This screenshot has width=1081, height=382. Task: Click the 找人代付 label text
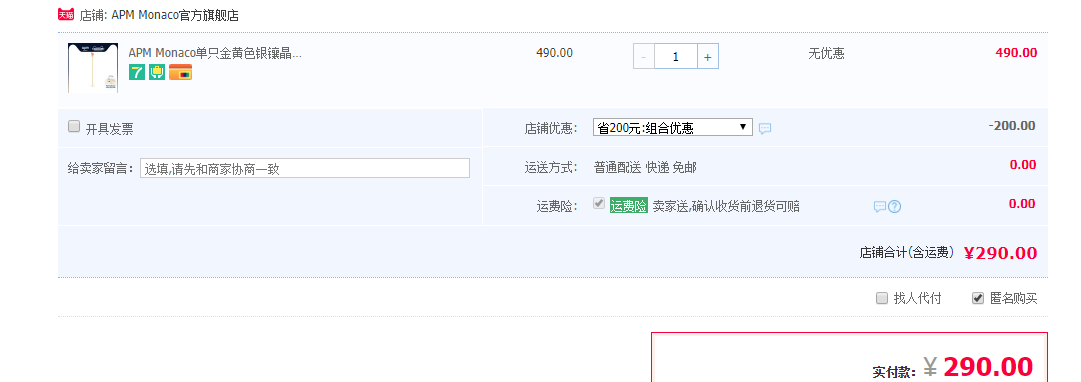pos(917,299)
